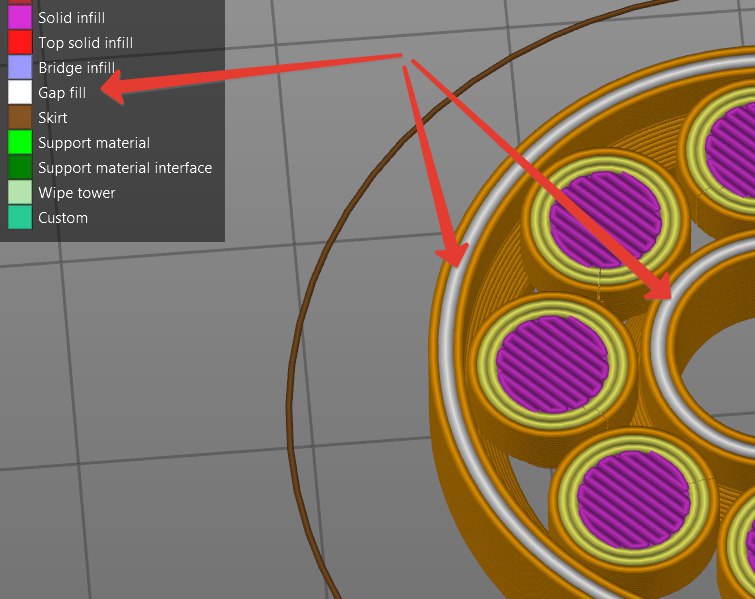Select the 'Wipe tower' legend label
755x599 pixels.
77,193
